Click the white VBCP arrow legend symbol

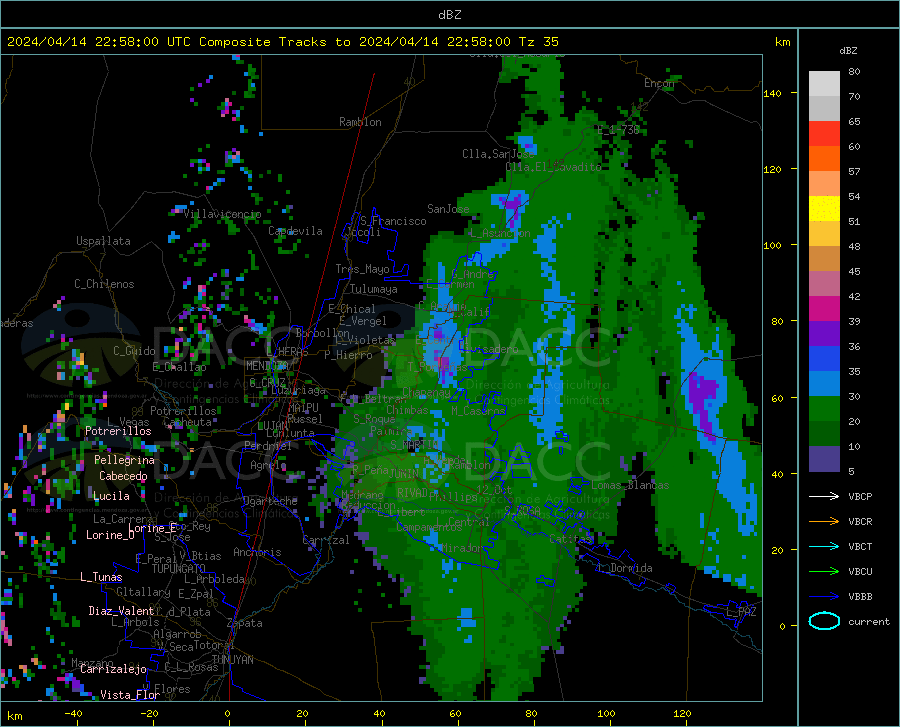824,496
